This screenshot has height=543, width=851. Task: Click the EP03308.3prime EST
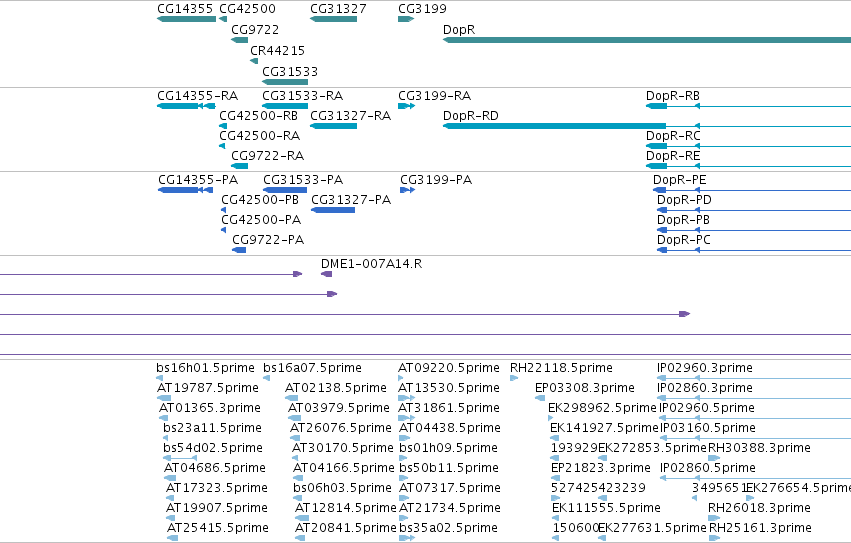coord(540,398)
